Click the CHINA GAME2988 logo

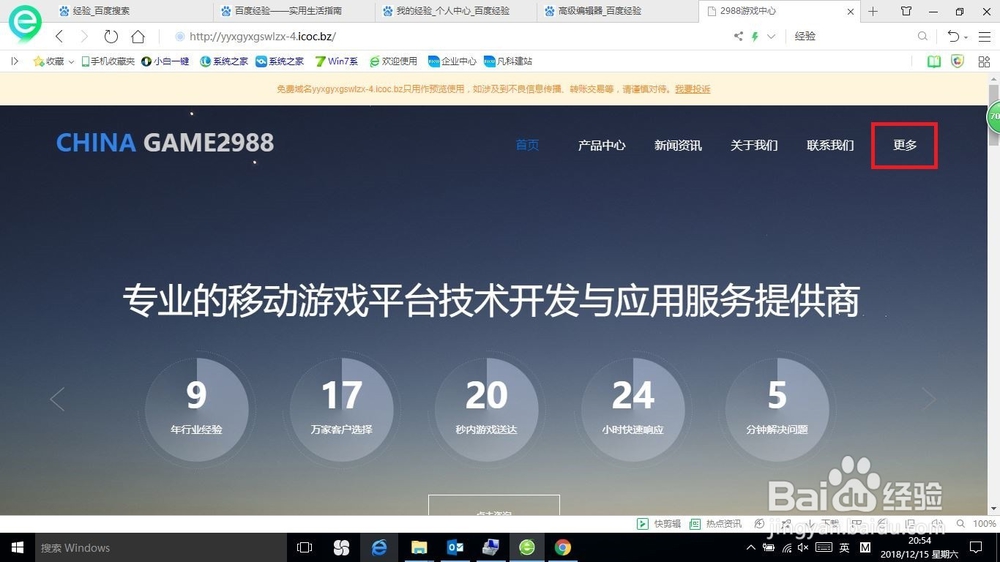click(x=165, y=142)
